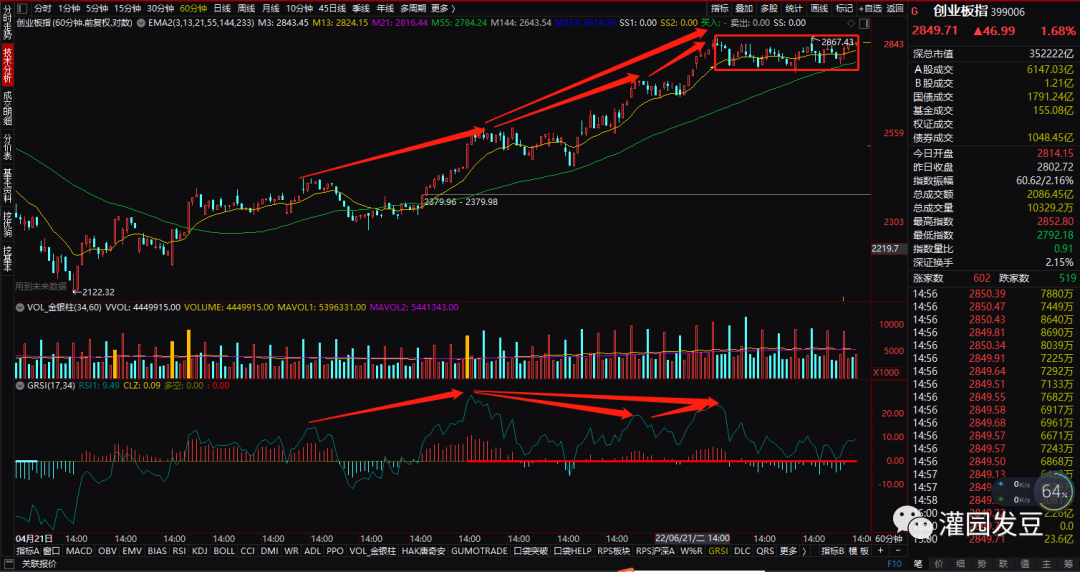Image resolution: width=1080 pixels, height=572 pixels.
Task: Select the 指标B indicator group tab
Action: 833,551
